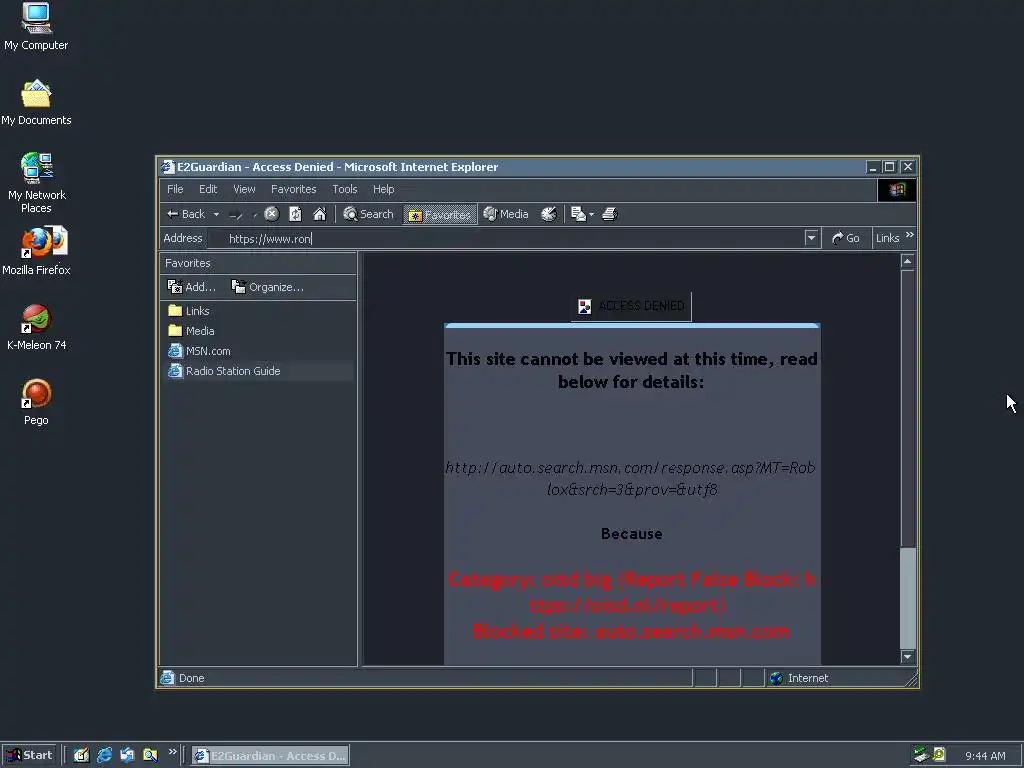Open the Back history dropdown arrow

click(x=216, y=214)
